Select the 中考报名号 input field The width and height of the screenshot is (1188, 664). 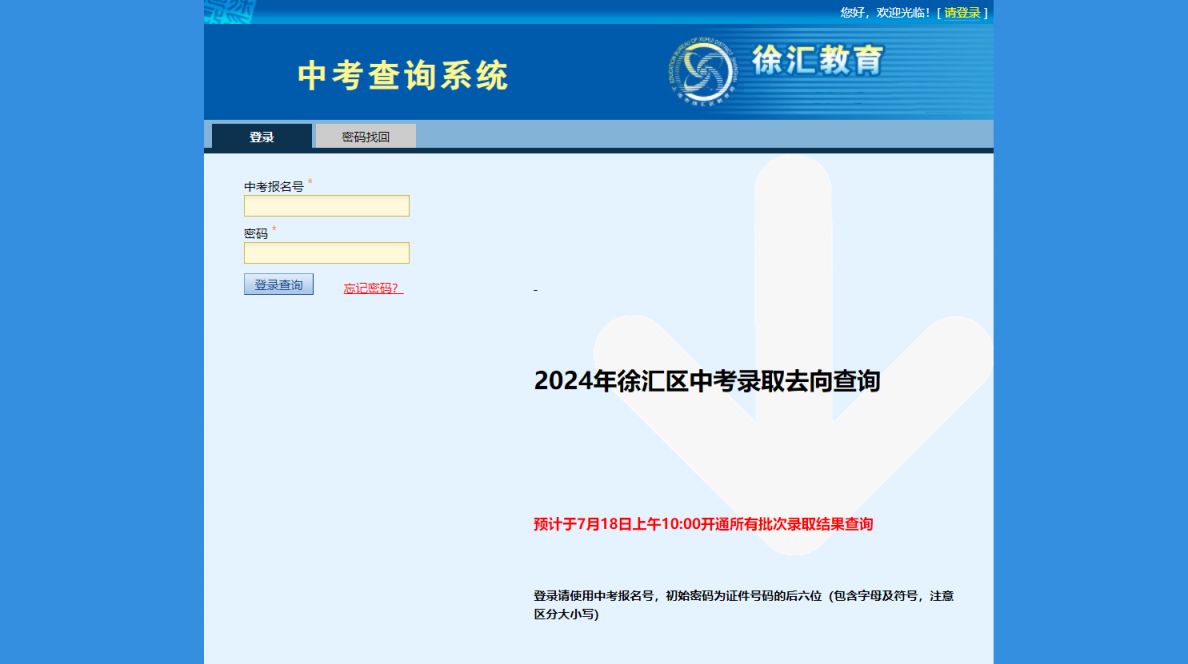point(327,205)
